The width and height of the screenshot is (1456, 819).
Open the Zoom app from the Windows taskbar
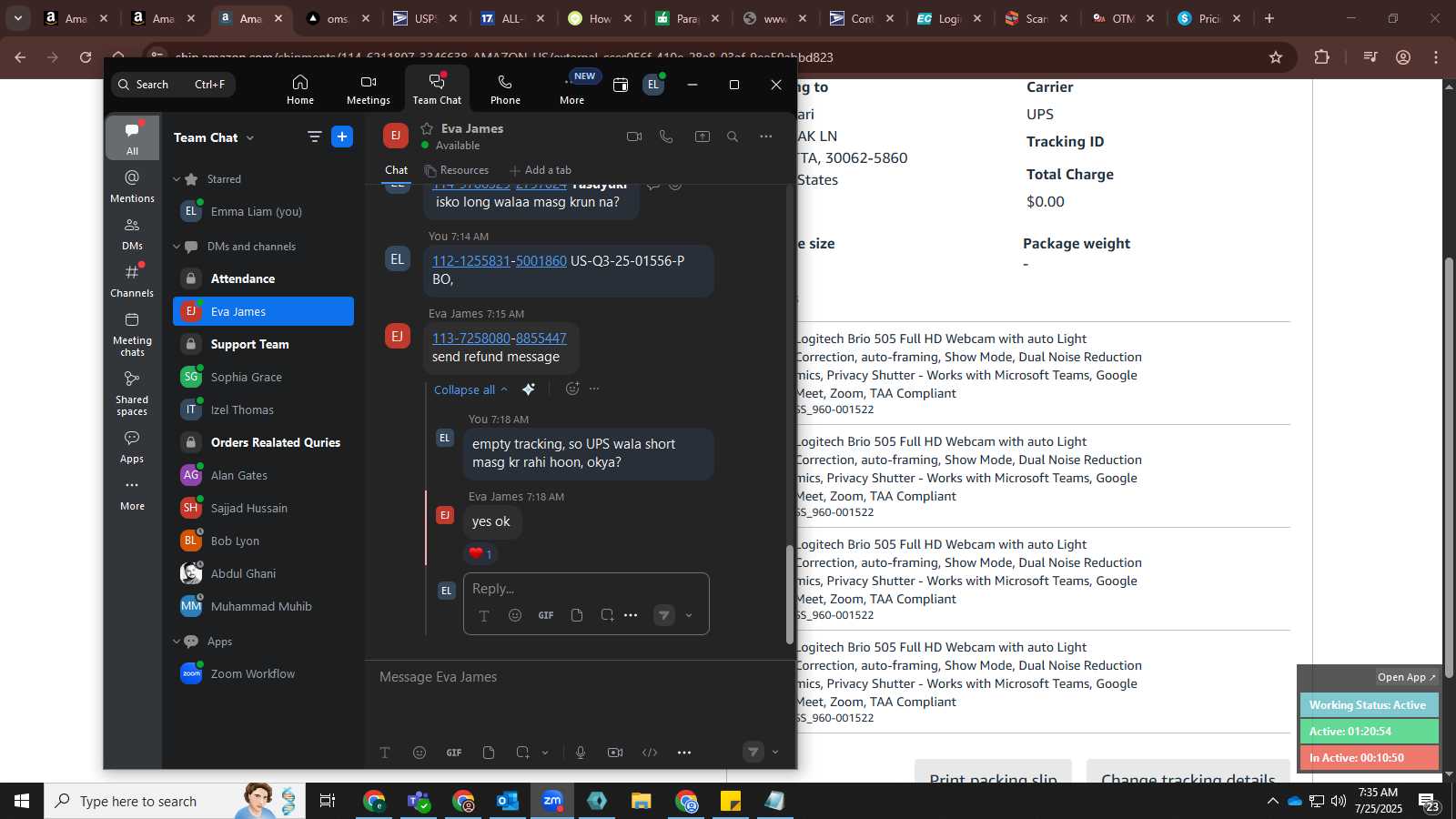552,801
